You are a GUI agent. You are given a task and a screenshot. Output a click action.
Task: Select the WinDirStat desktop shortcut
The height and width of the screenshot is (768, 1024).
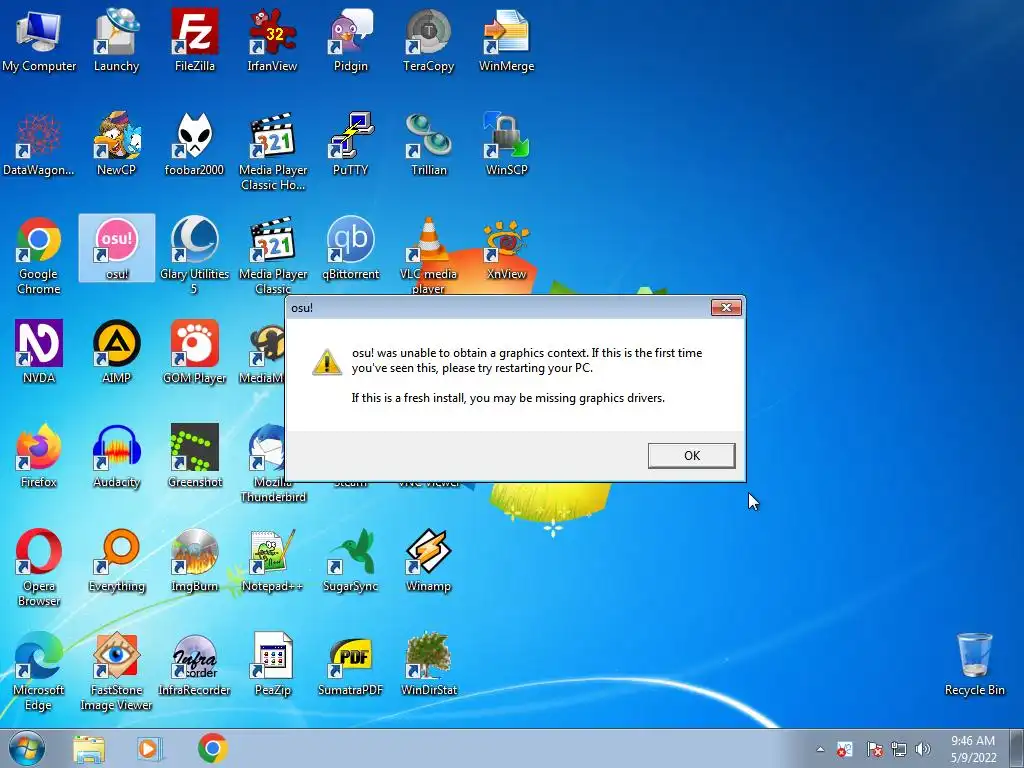tap(428, 664)
